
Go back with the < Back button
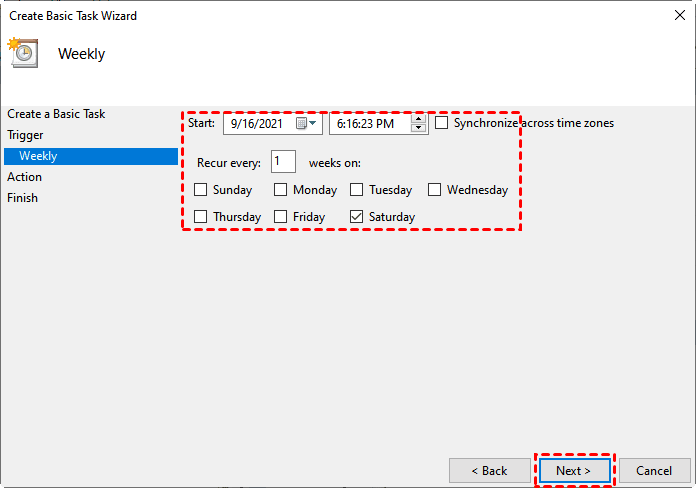point(490,470)
